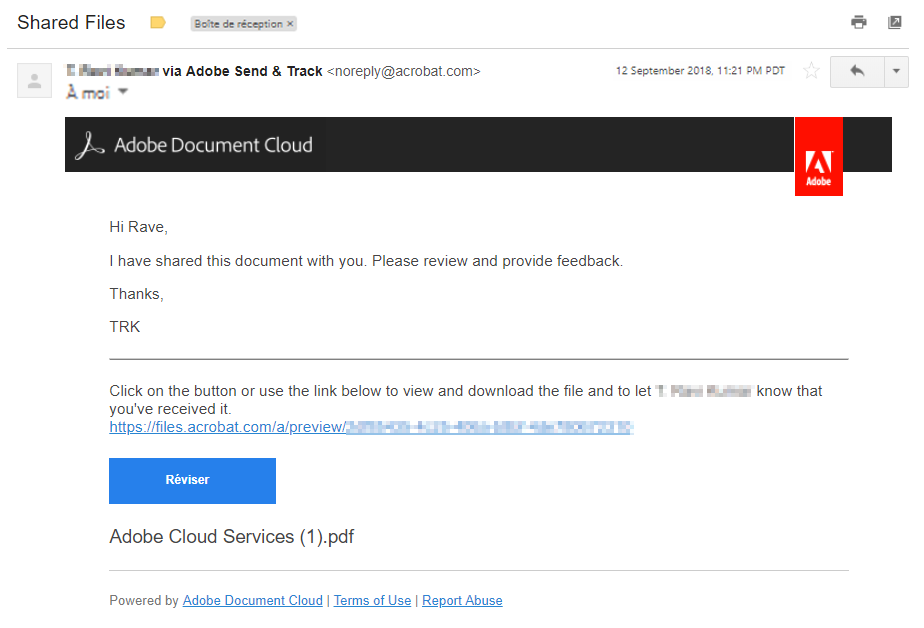Open the more reply options dropdown

pyautogui.click(x=895, y=72)
